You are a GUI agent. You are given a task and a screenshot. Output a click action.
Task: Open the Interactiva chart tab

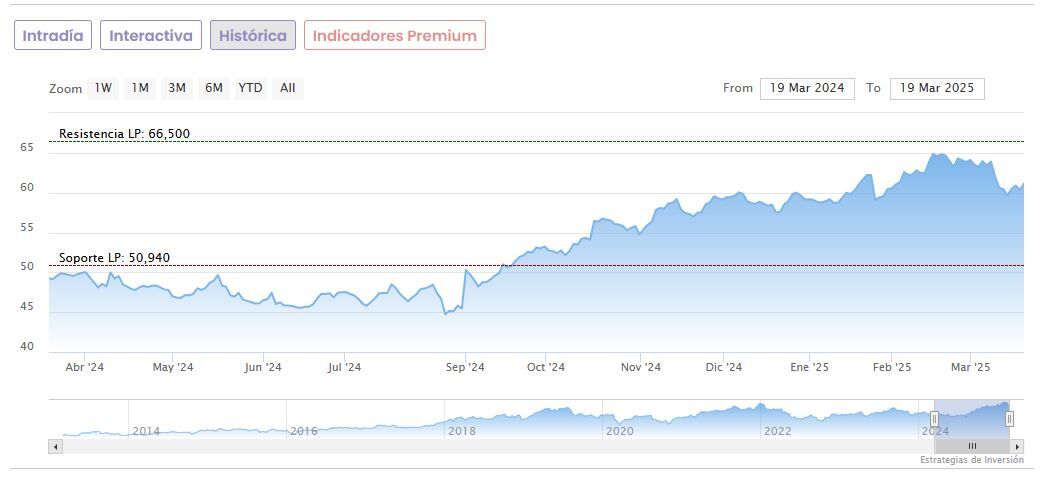point(150,36)
